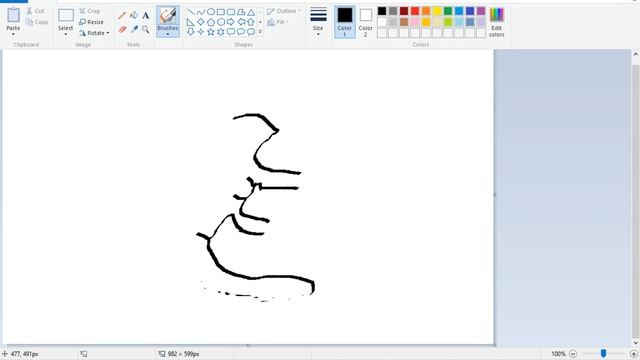The width and height of the screenshot is (640, 360).
Task: Choose the Hexagon shape
Action: (221, 22)
